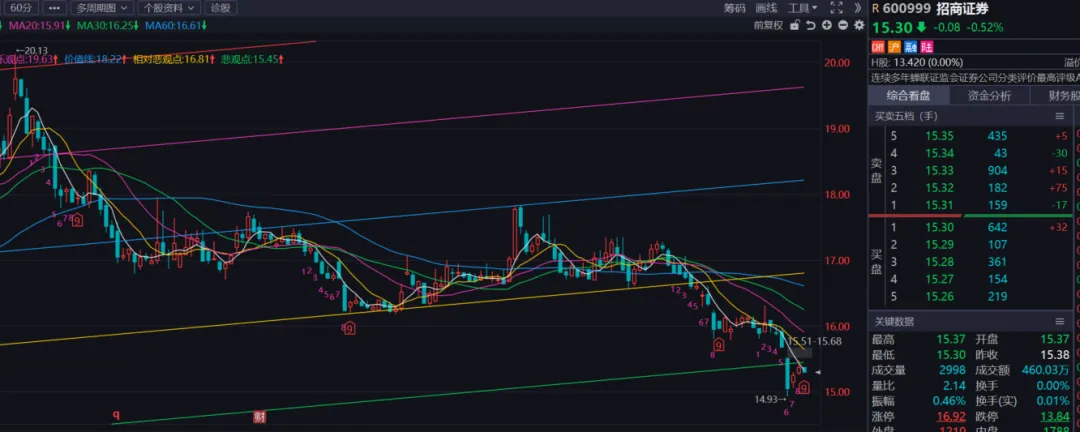This screenshot has height=432, width=1080.
Task: Click the MA20:15.91 indicator label
Action: coord(39,25)
